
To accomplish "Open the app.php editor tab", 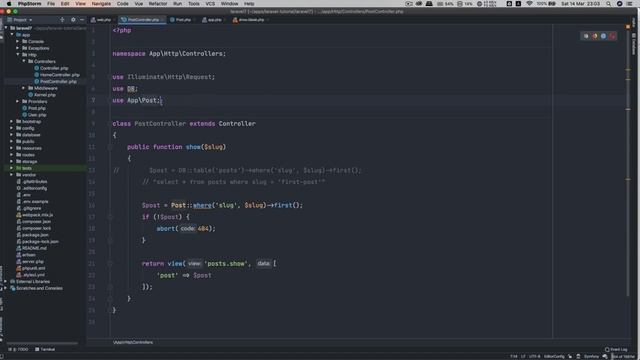I will click(x=212, y=20).
